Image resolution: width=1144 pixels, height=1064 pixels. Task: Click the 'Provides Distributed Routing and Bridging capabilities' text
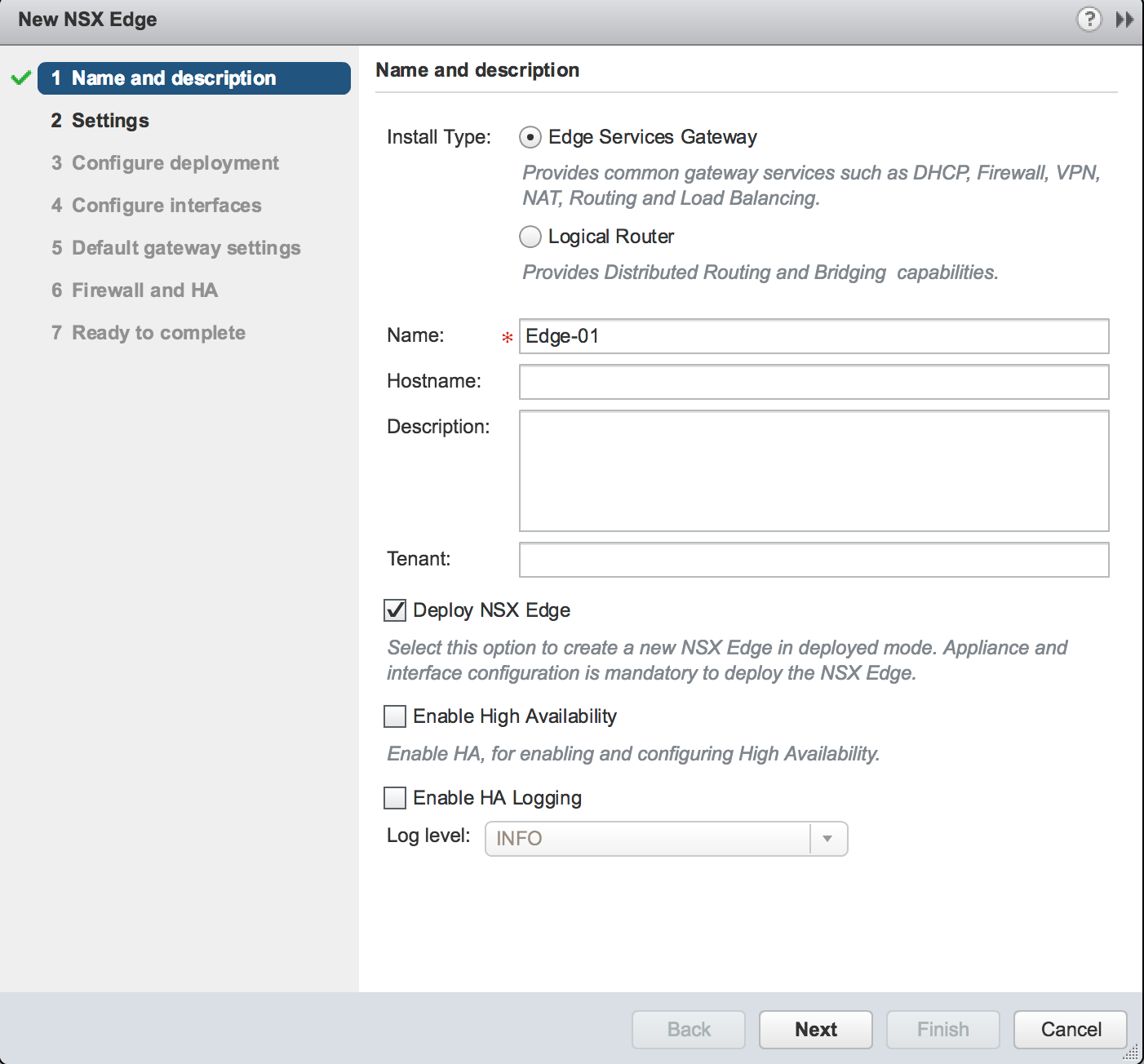tap(760, 273)
